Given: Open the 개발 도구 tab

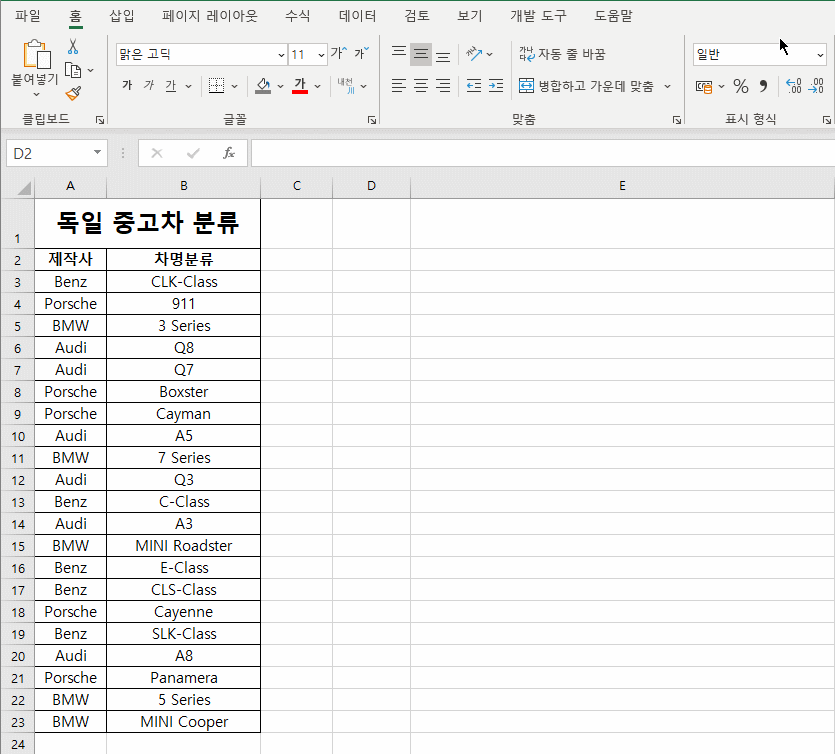Looking at the screenshot, I should 538,16.
